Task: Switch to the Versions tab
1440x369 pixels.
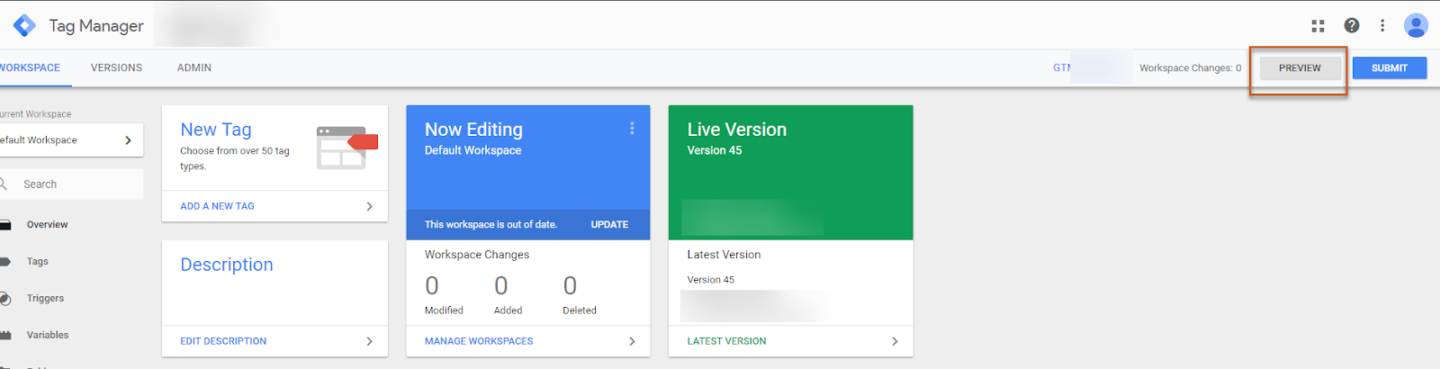Action: tap(116, 68)
